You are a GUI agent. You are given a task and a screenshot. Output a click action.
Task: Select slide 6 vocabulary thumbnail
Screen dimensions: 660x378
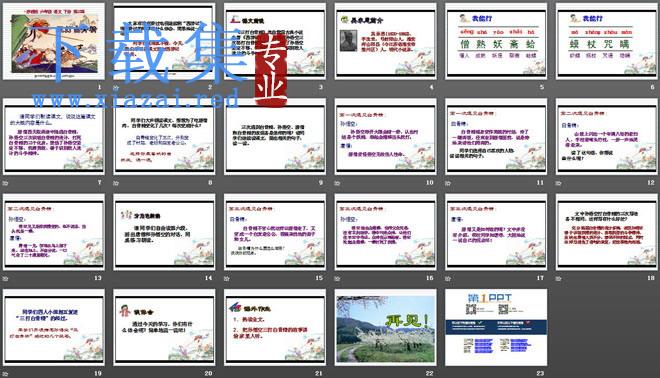click(606, 42)
